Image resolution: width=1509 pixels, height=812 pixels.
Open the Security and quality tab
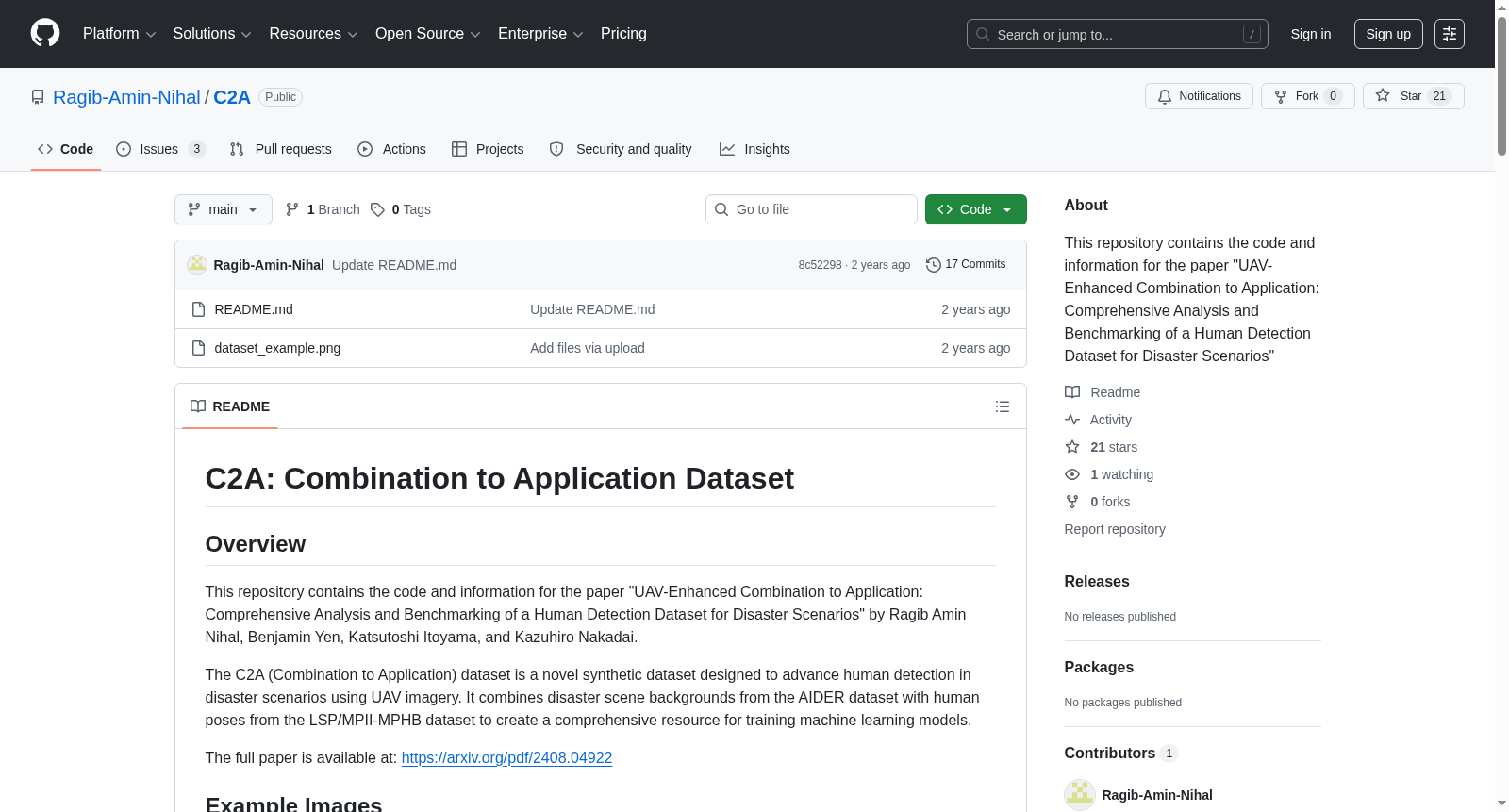621,149
